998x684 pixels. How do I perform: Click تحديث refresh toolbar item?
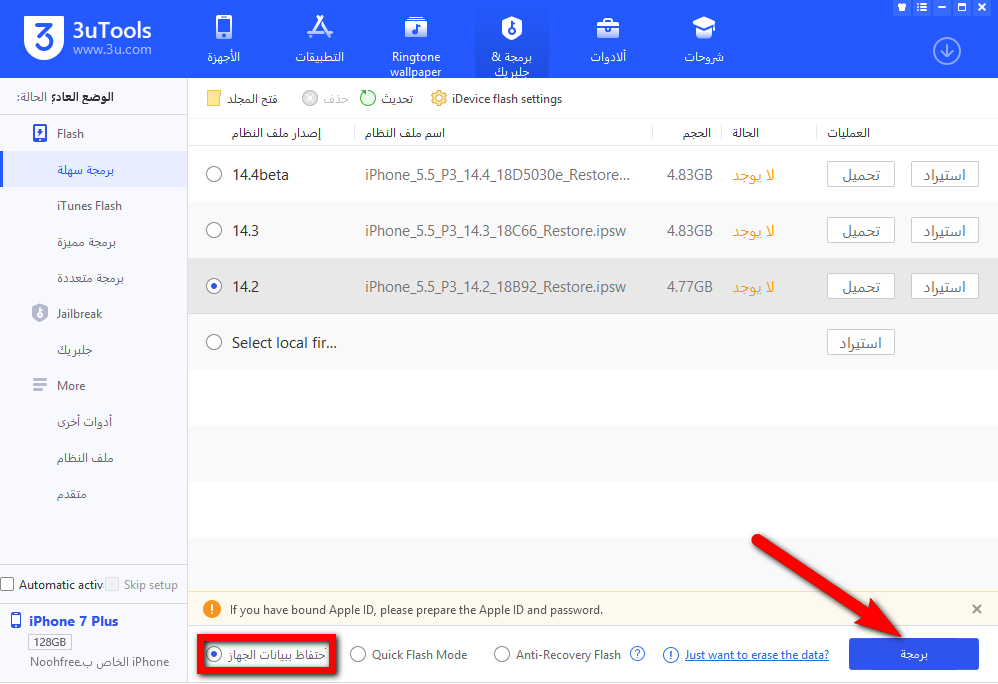pos(386,99)
